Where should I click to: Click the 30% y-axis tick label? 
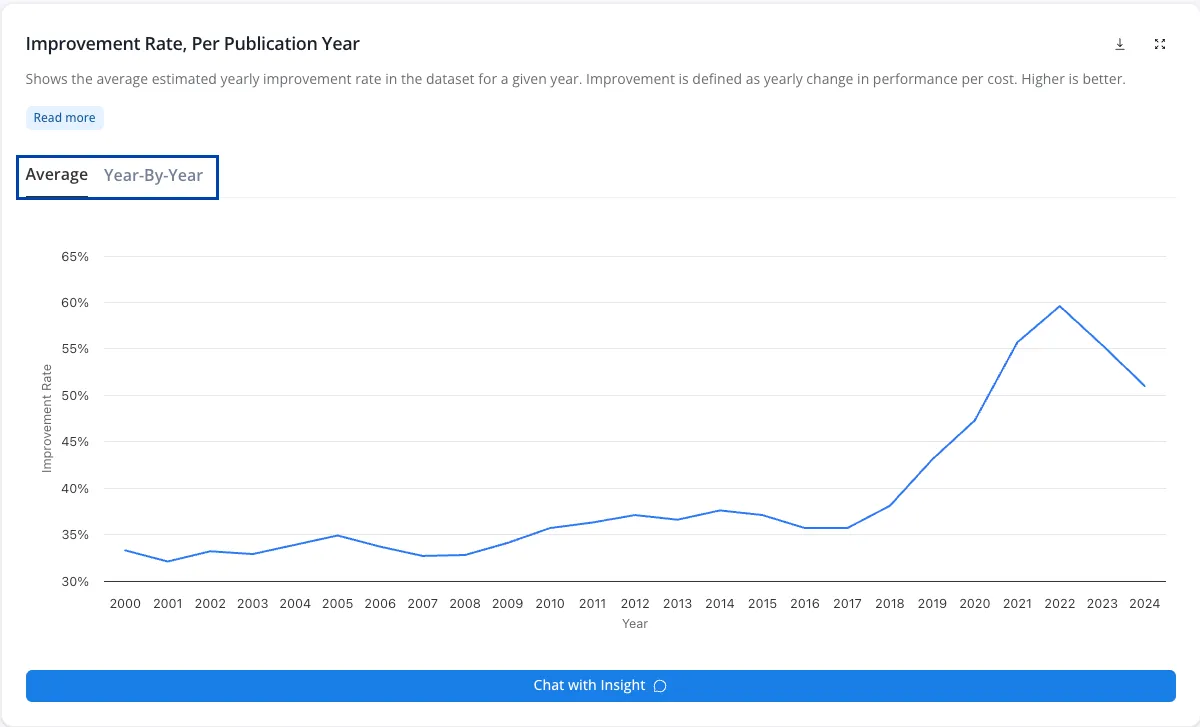75,582
